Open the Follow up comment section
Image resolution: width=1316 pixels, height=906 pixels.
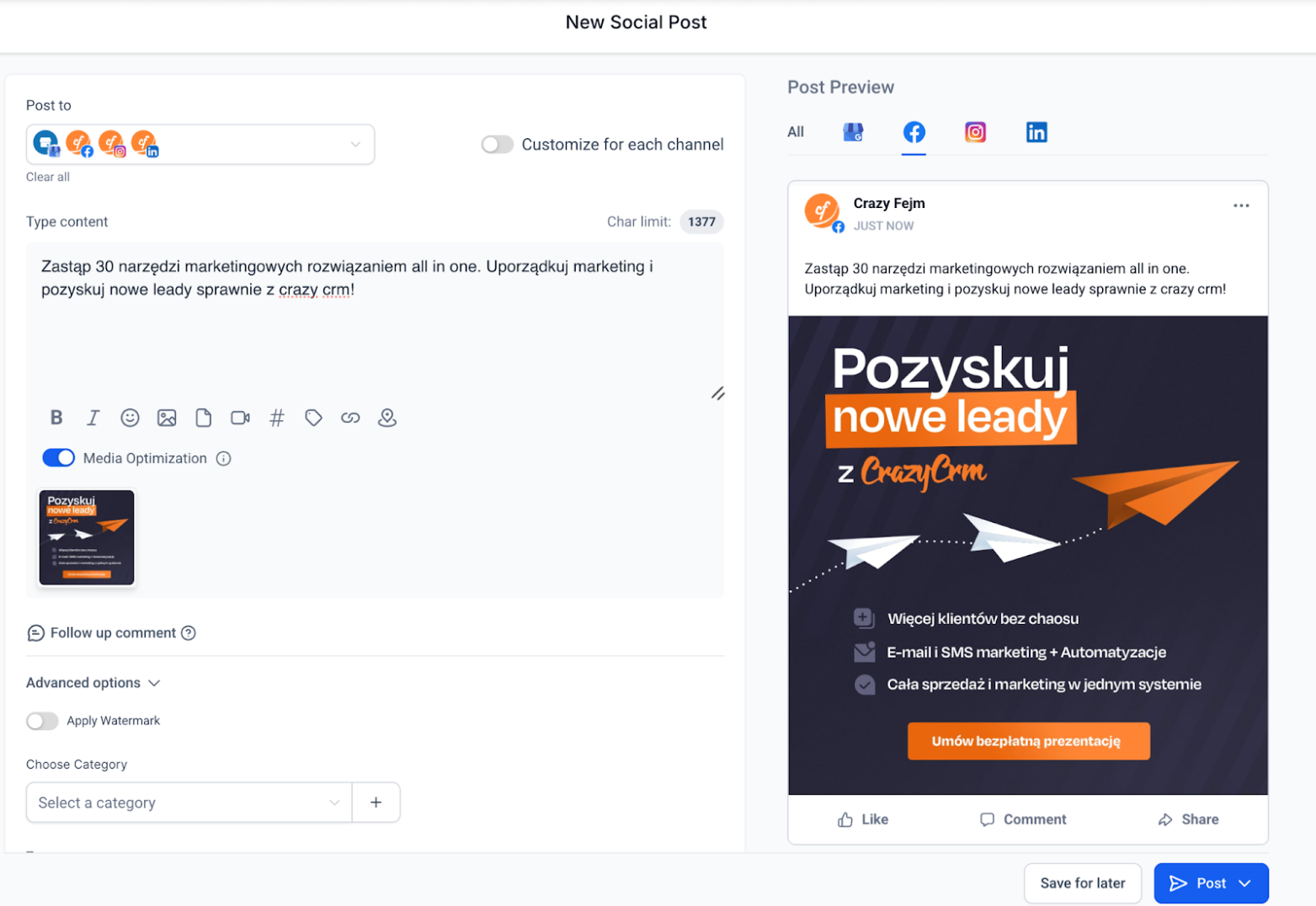(x=112, y=633)
